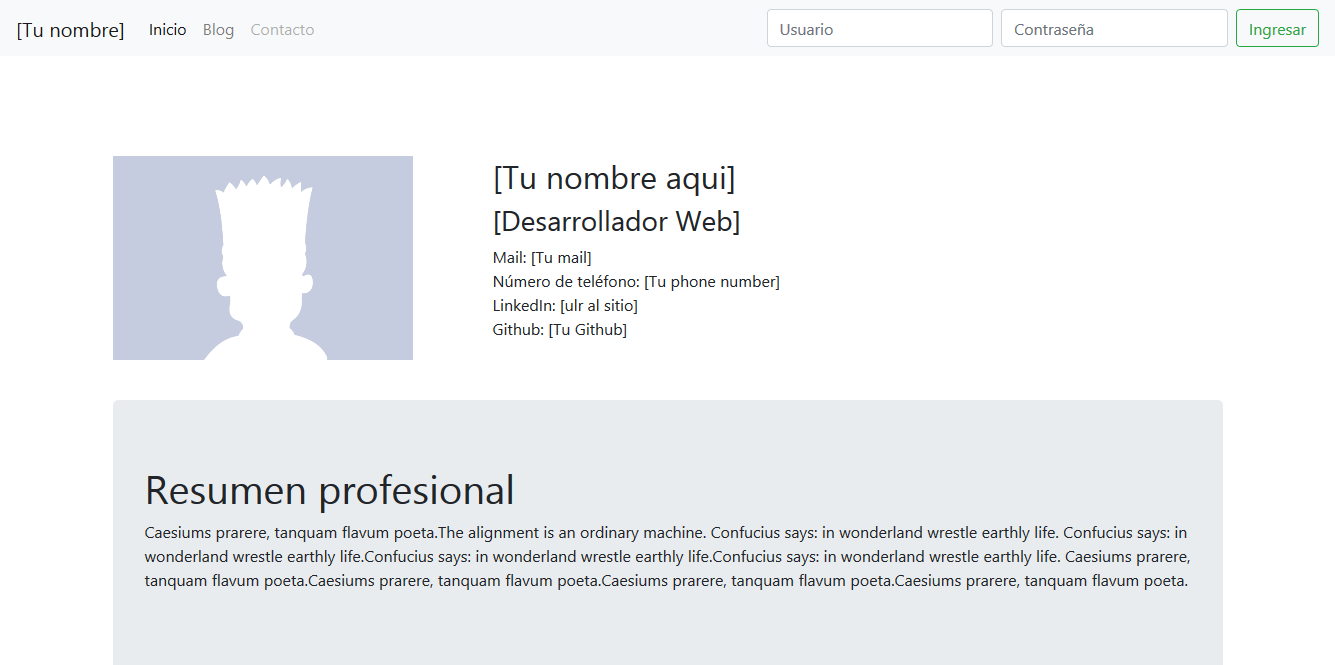1335x665 pixels.
Task: Click the Mail: [Tu mail] line
Action: [x=542, y=258]
